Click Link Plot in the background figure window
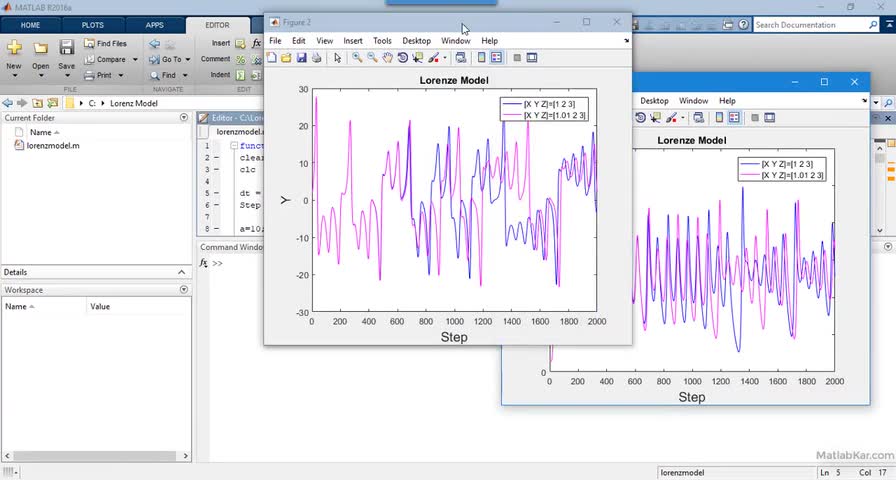896x480 pixels. point(698,118)
